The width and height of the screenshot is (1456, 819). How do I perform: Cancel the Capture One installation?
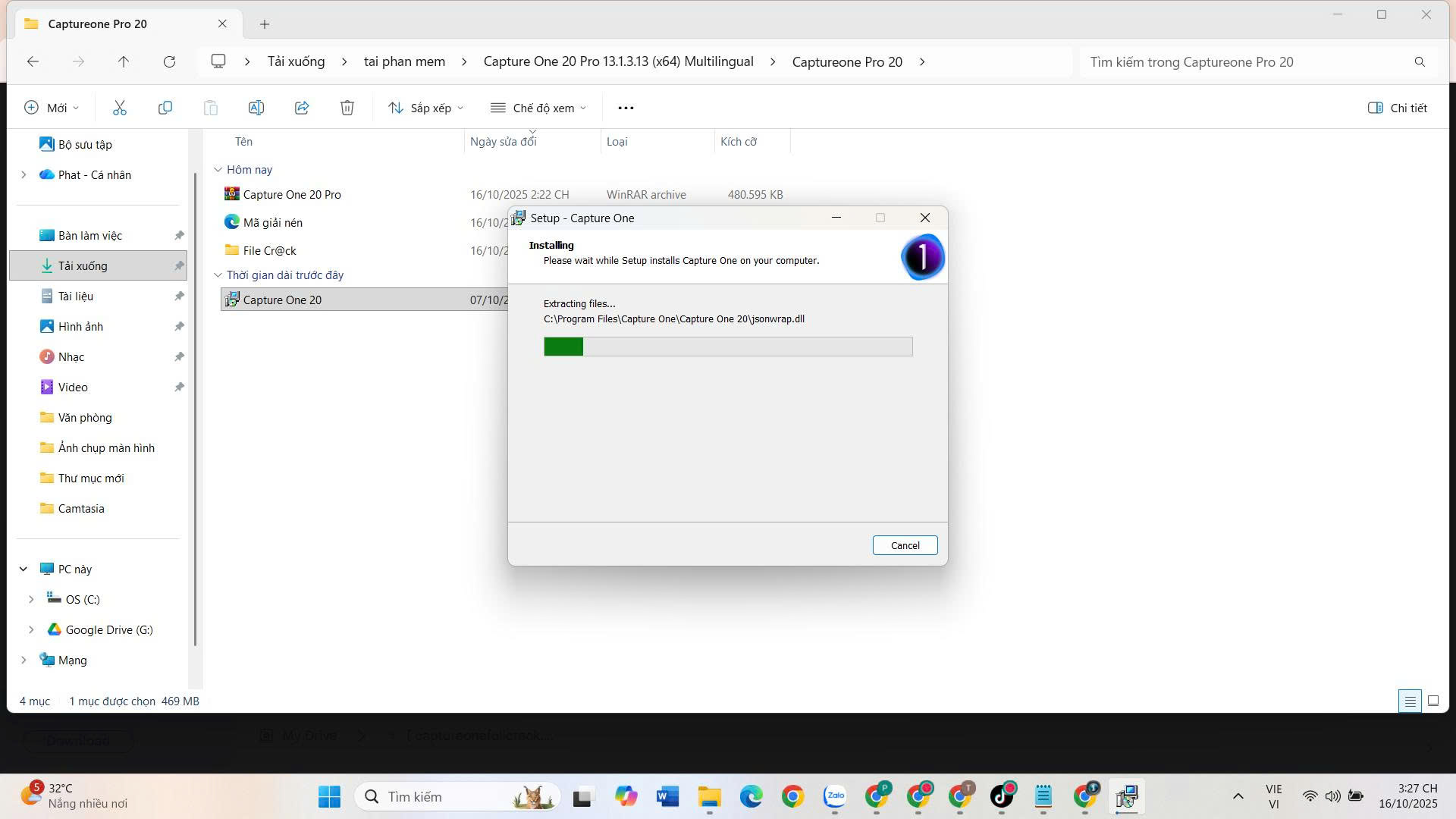pyautogui.click(x=904, y=545)
